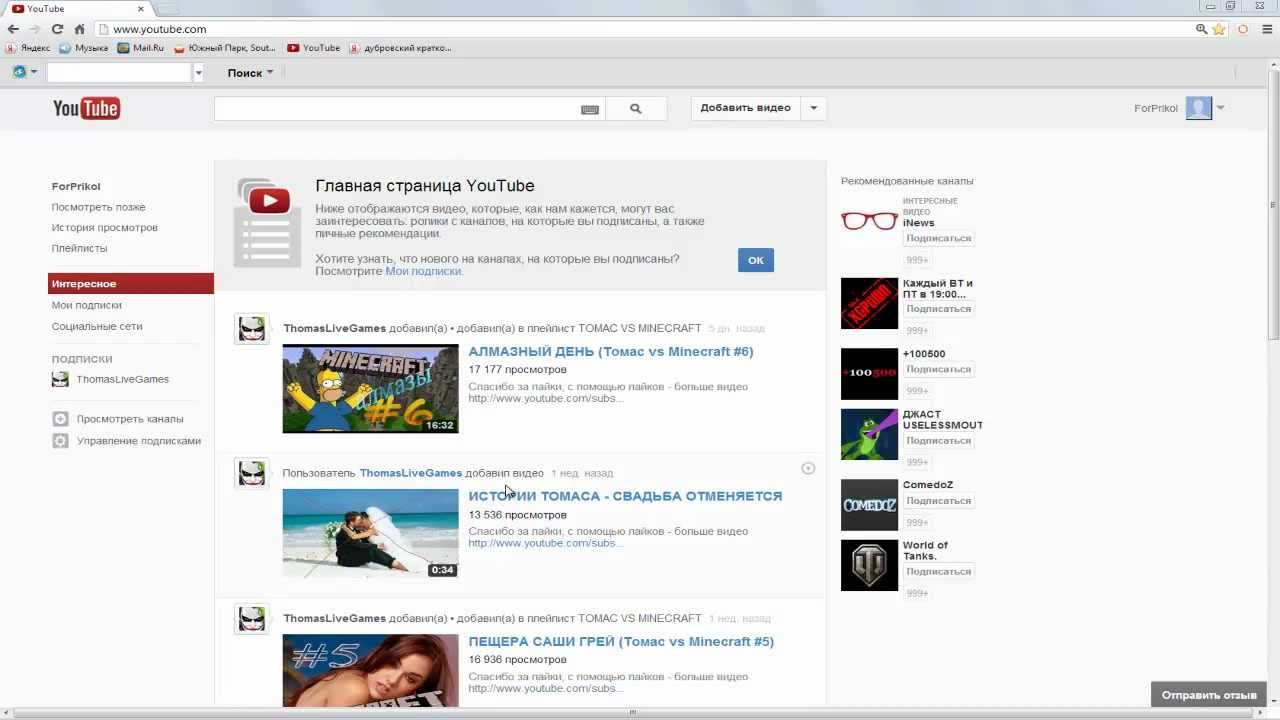Reload the page
Image resolution: width=1280 pixels, height=720 pixels.
tap(58, 29)
